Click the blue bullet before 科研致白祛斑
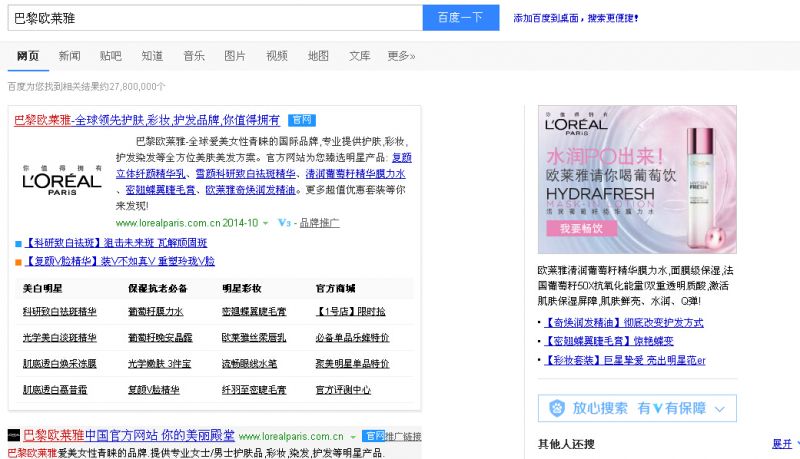This screenshot has width=800, height=459. (18, 244)
